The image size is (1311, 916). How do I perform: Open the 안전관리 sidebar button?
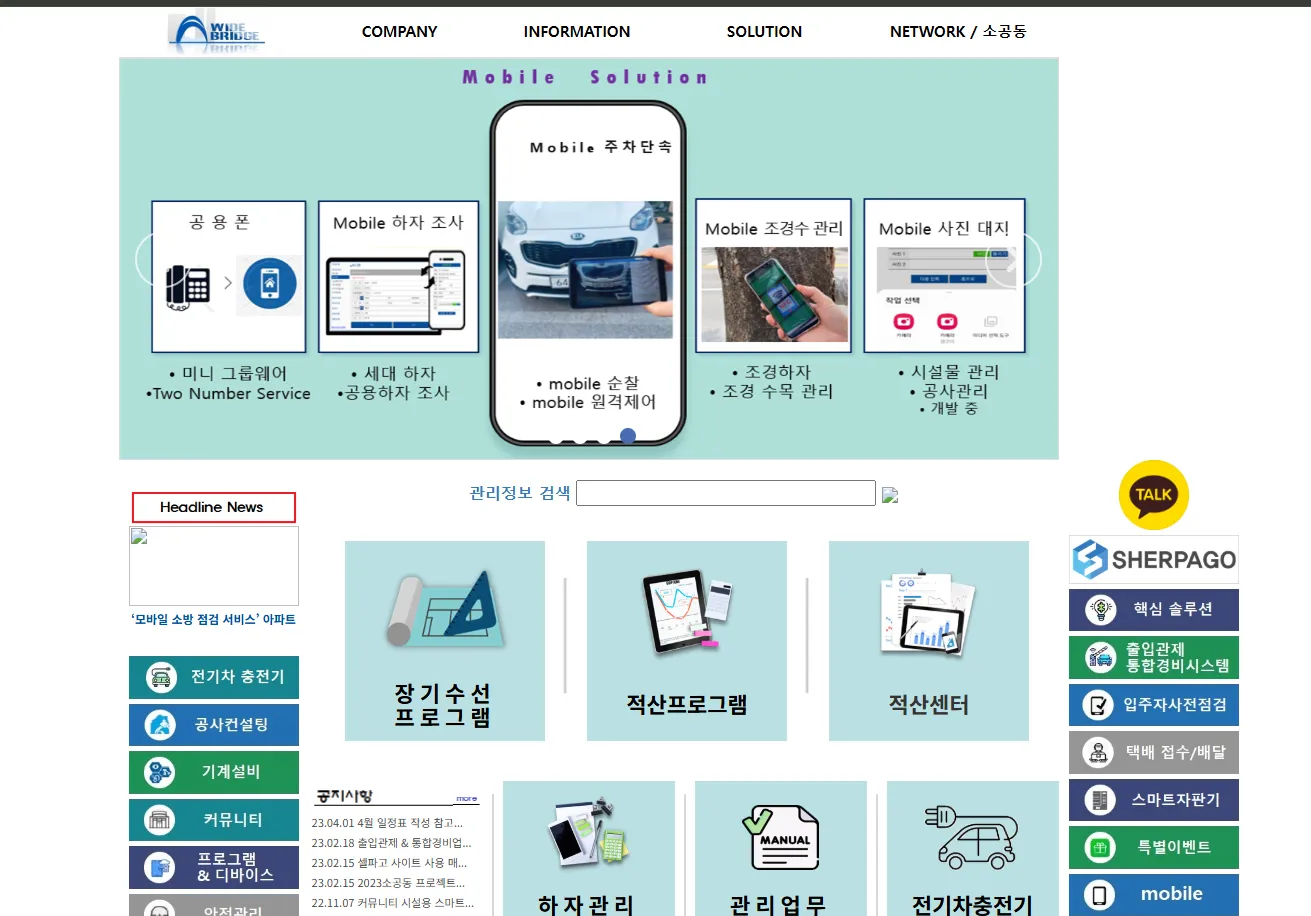pyautogui.click(x=214, y=905)
